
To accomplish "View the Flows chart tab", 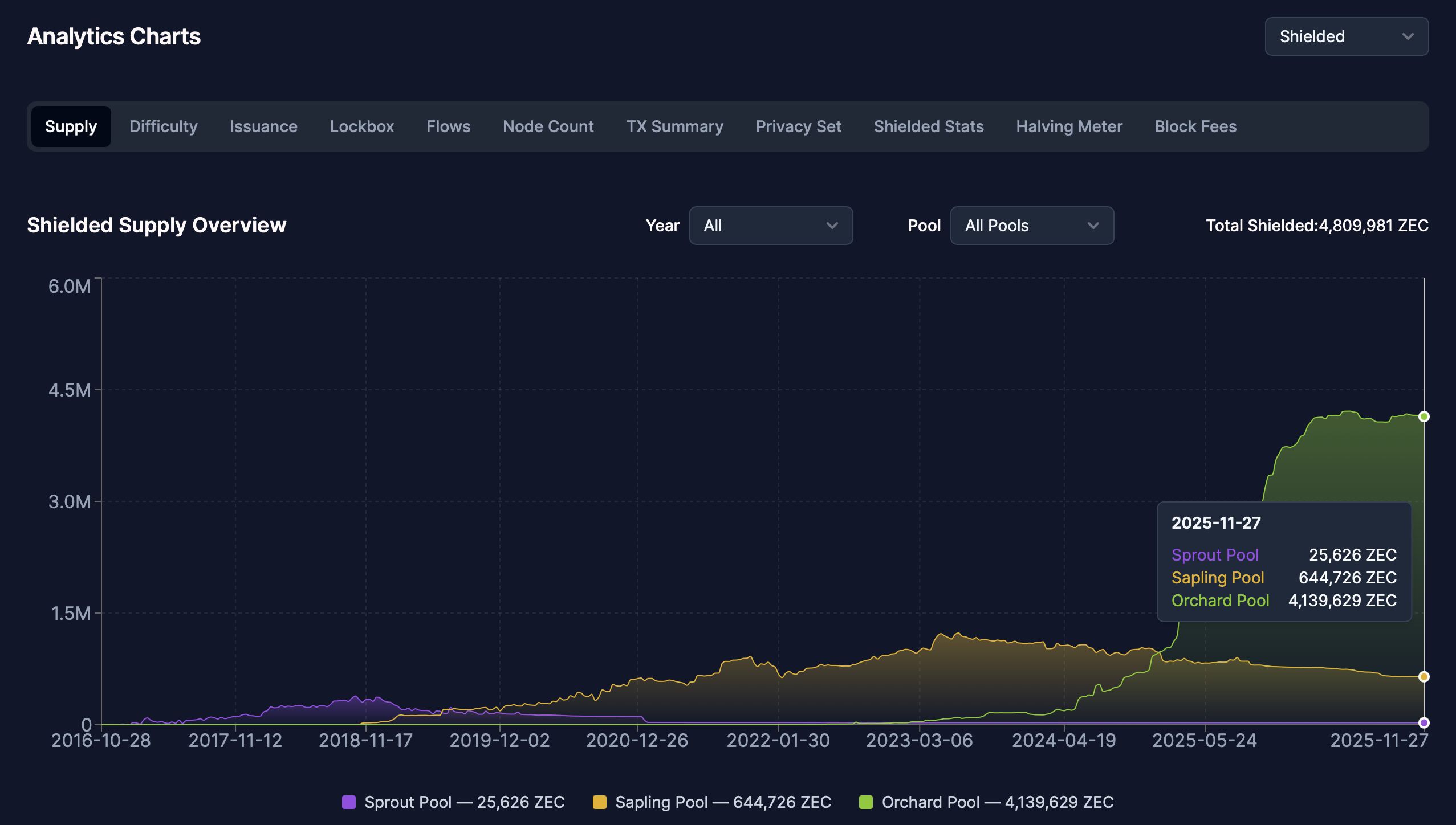I will (448, 126).
